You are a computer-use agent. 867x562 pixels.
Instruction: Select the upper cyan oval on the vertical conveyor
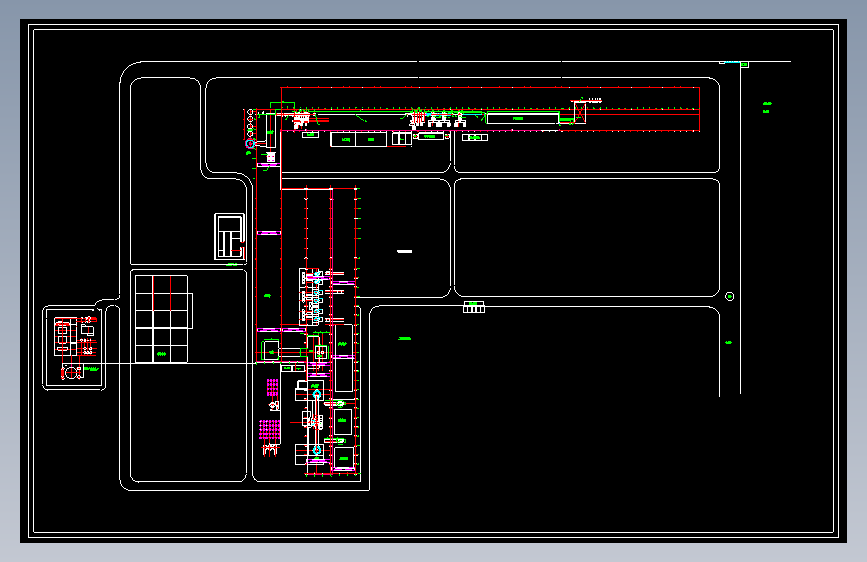coord(317,394)
